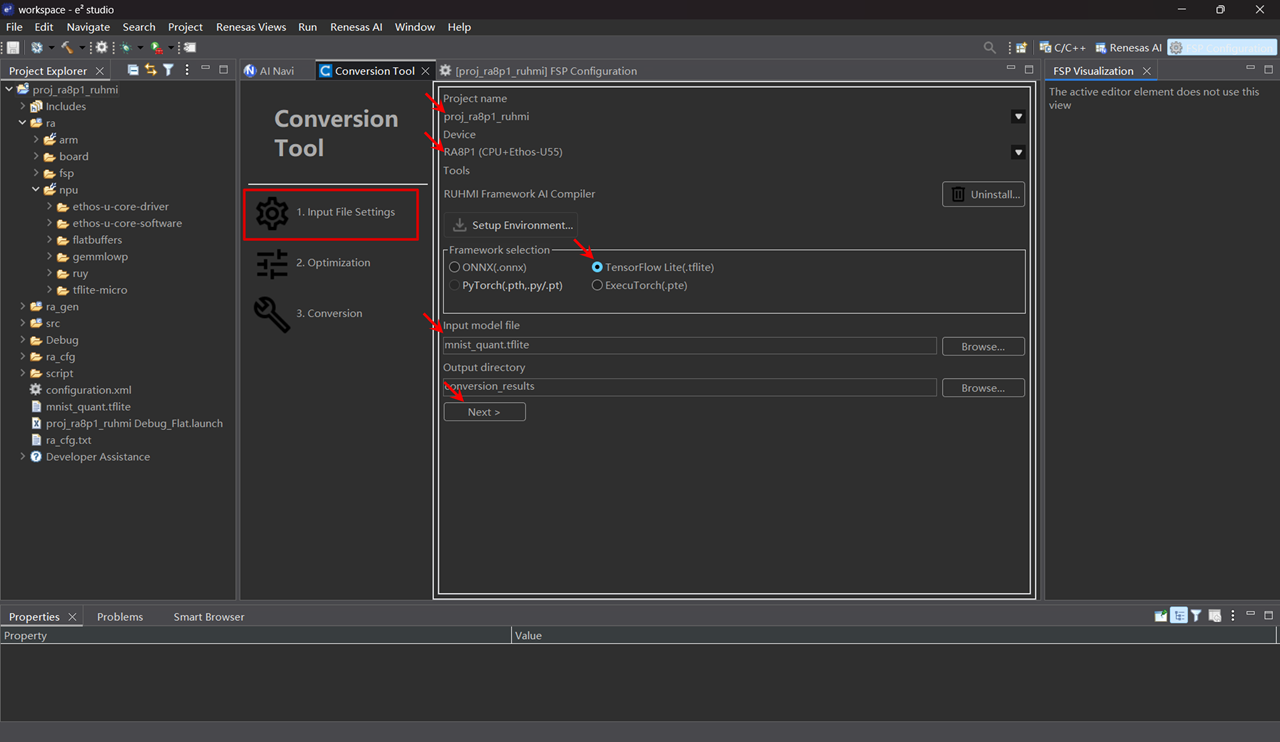Expand the Includes tree node
Image resolution: width=1280 pixels, height=742 pixels.
pyautogui.click(x=23, y=106)
